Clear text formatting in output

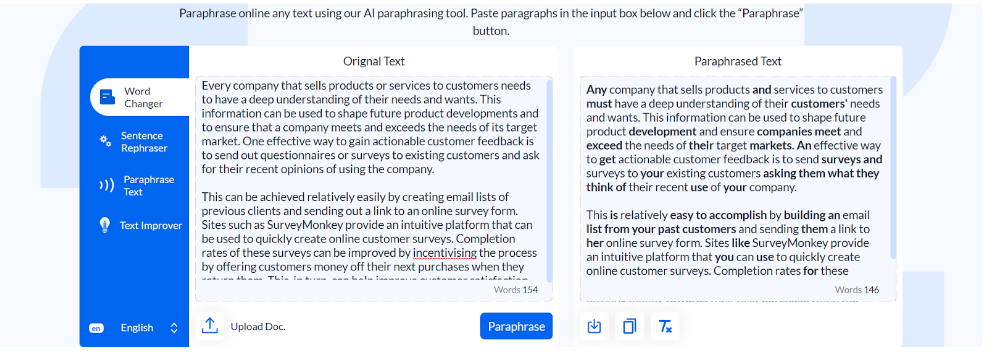[665, 327]
